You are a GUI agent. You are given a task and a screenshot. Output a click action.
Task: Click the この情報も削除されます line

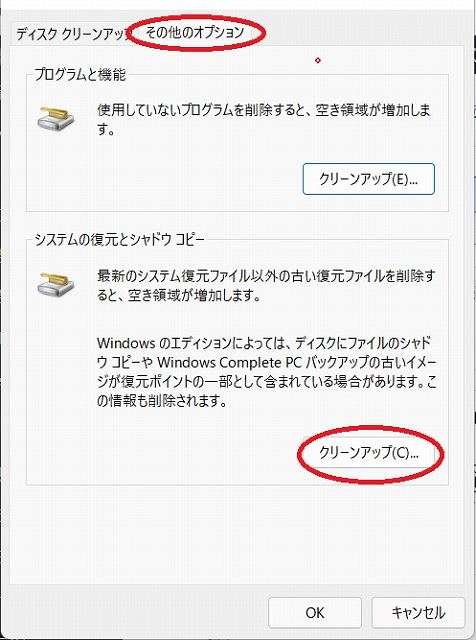click(162, 401)
